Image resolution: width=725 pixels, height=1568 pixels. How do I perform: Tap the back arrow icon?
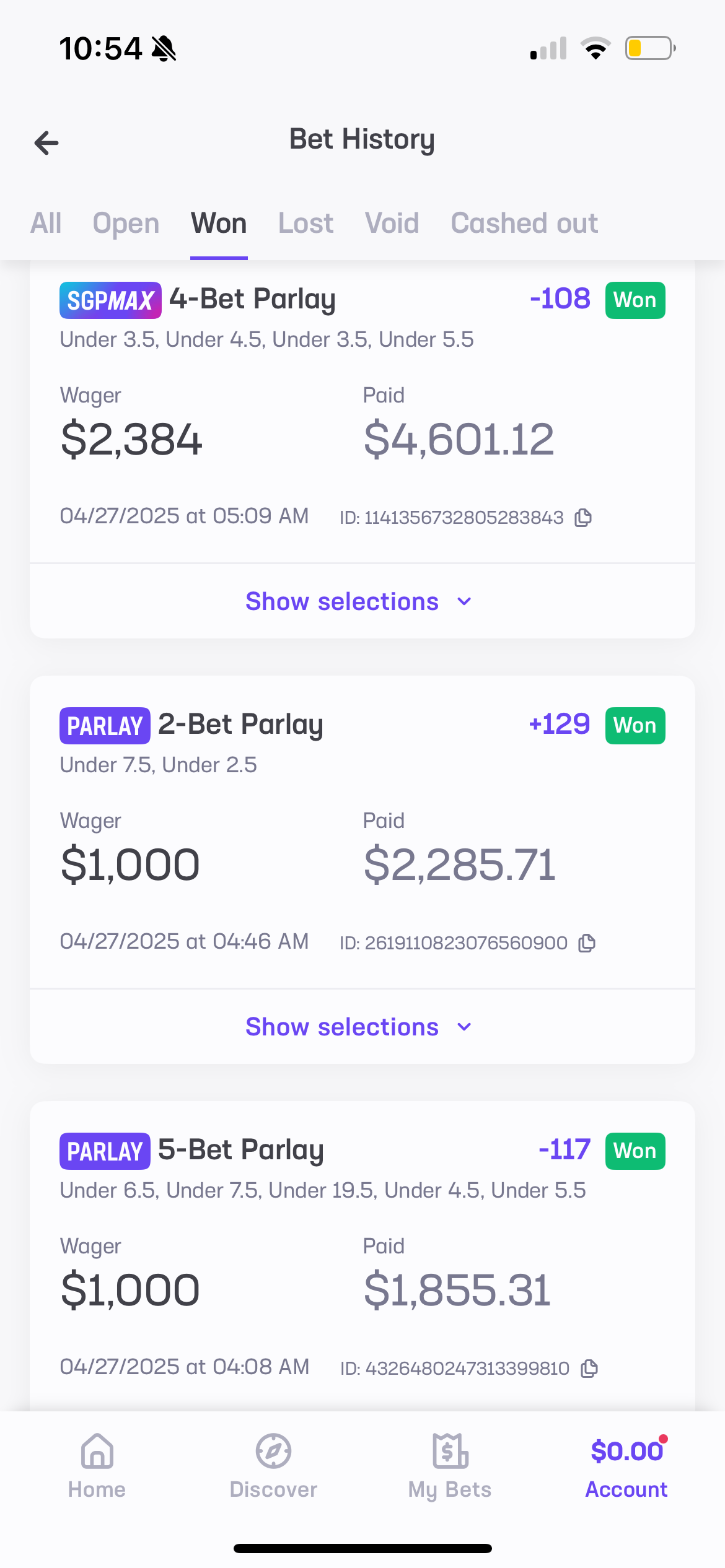[x=46, y=143]
